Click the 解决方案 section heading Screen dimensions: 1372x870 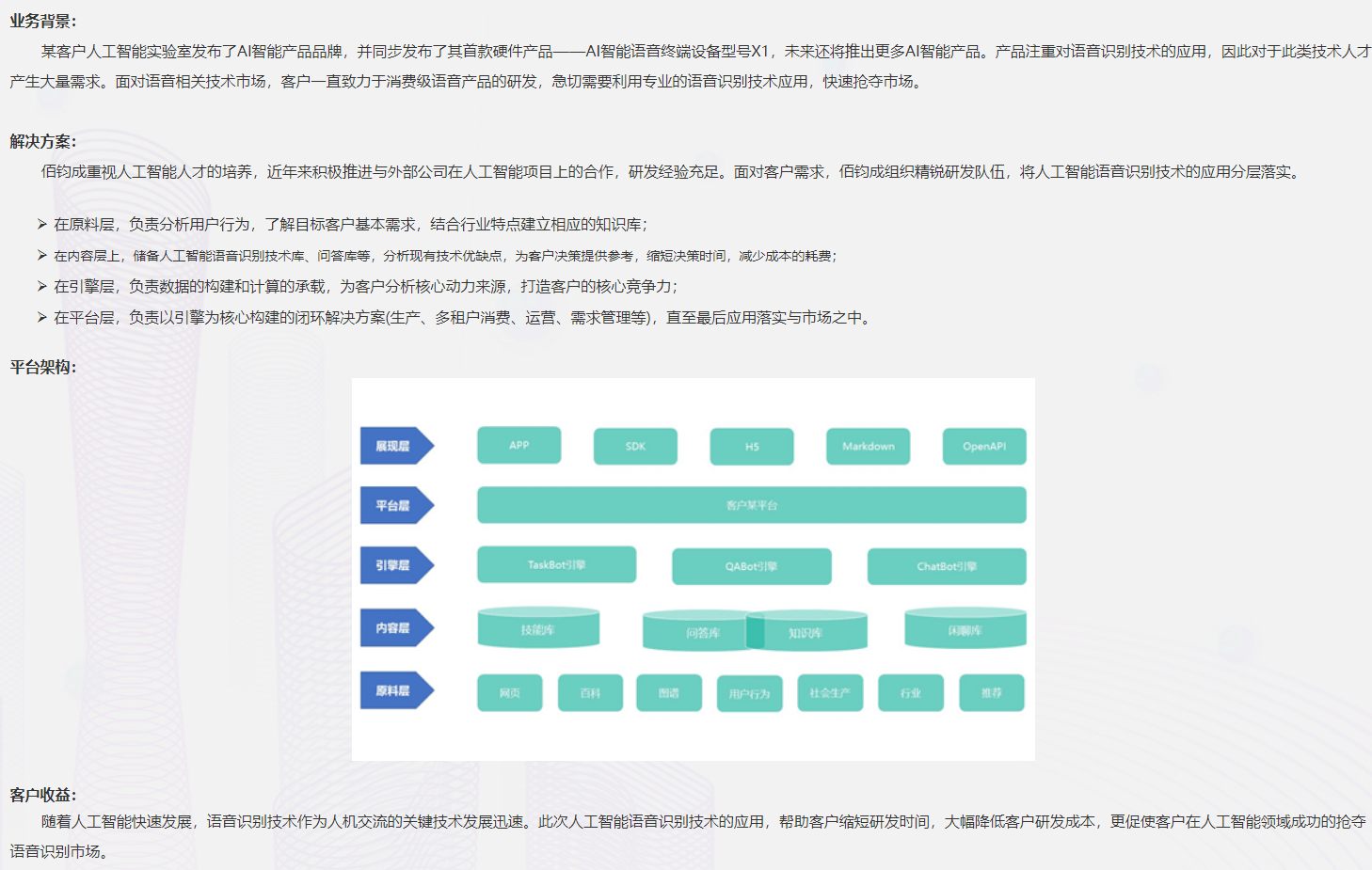(x=42, y=141)
